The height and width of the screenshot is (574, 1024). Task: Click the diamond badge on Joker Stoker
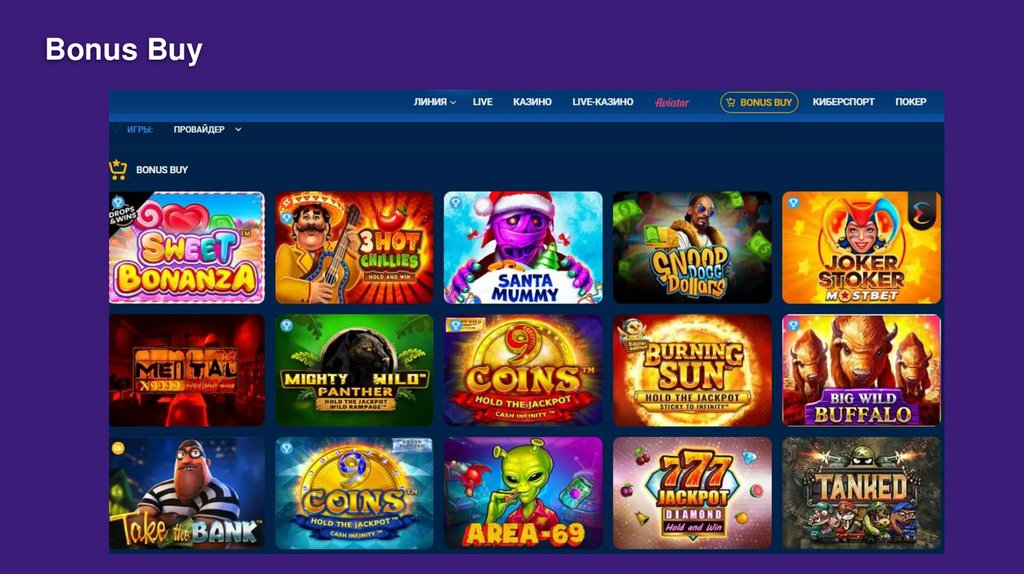pos(793,202)
